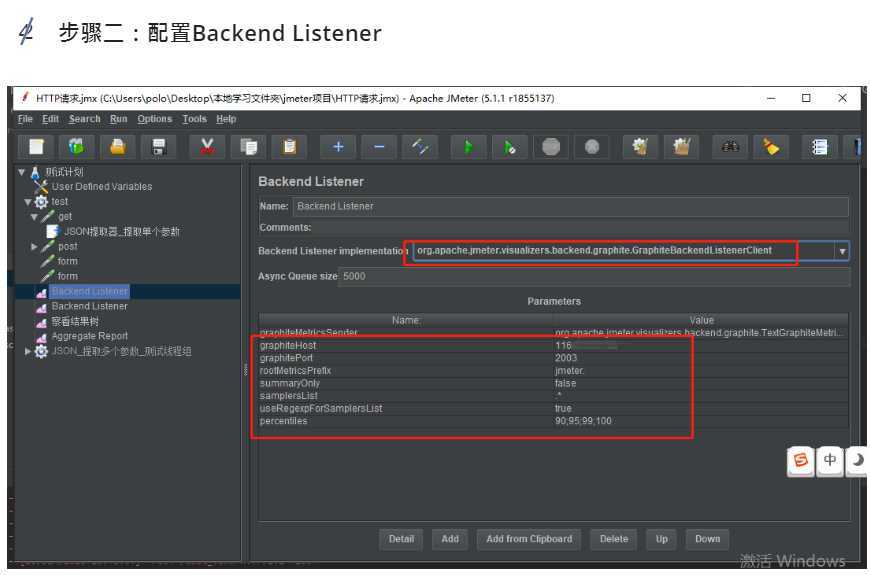Click the Shutdown test icon

pyautogui.click(x=592, y=147)
